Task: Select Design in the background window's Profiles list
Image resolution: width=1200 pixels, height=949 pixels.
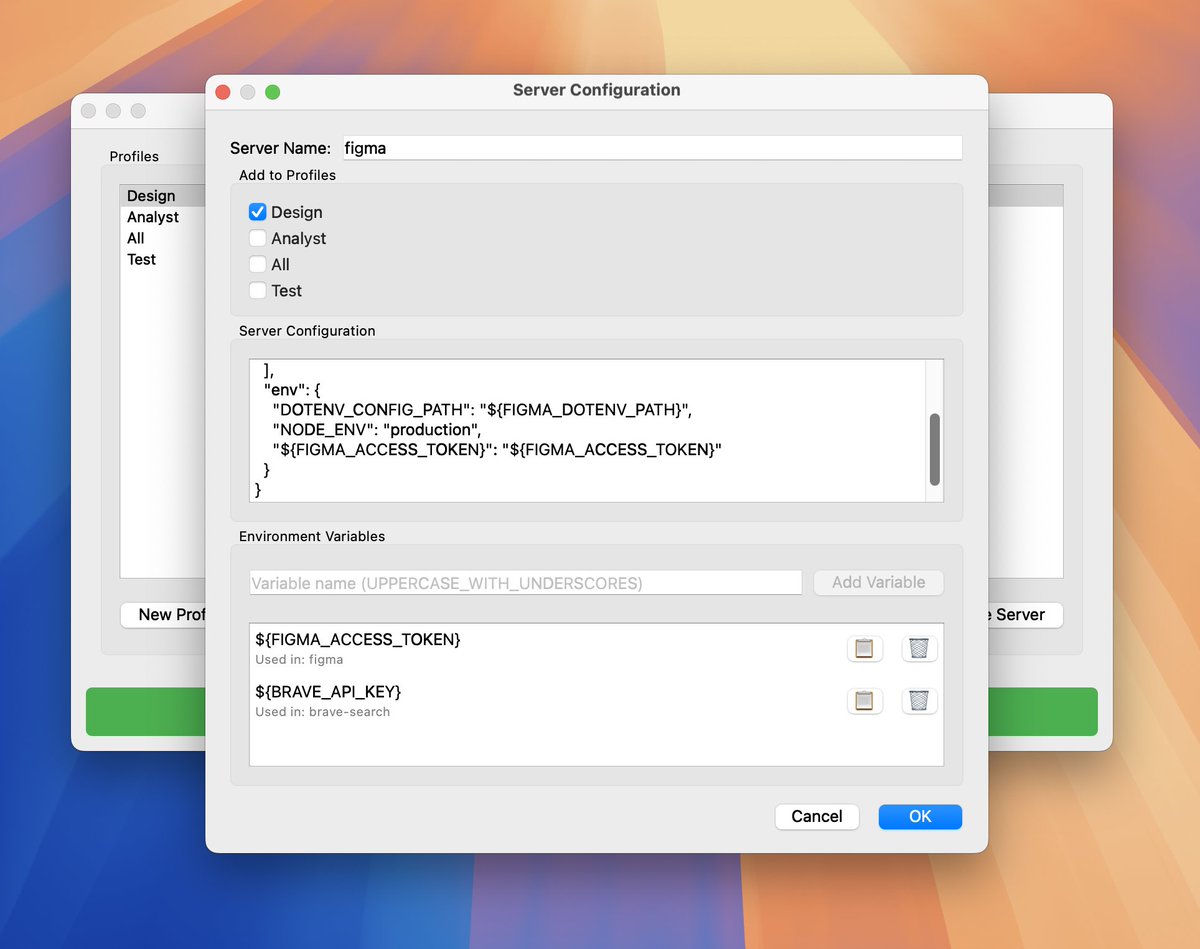Action: coord(162,196)
